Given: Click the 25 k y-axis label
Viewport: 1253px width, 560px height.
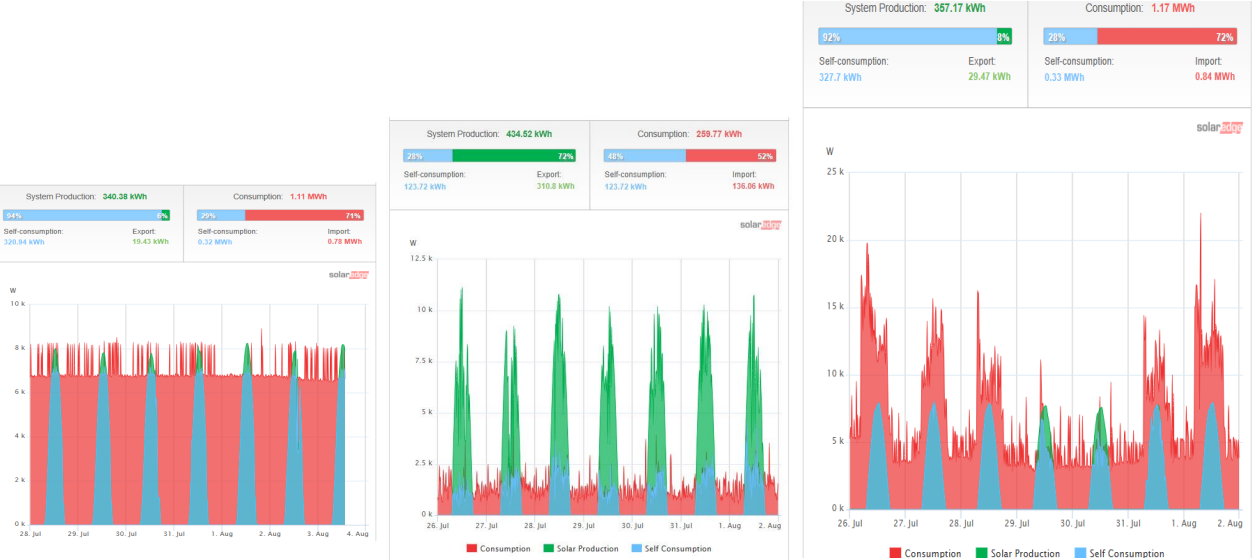Looking at the screenshot, I should coord(835,171).
